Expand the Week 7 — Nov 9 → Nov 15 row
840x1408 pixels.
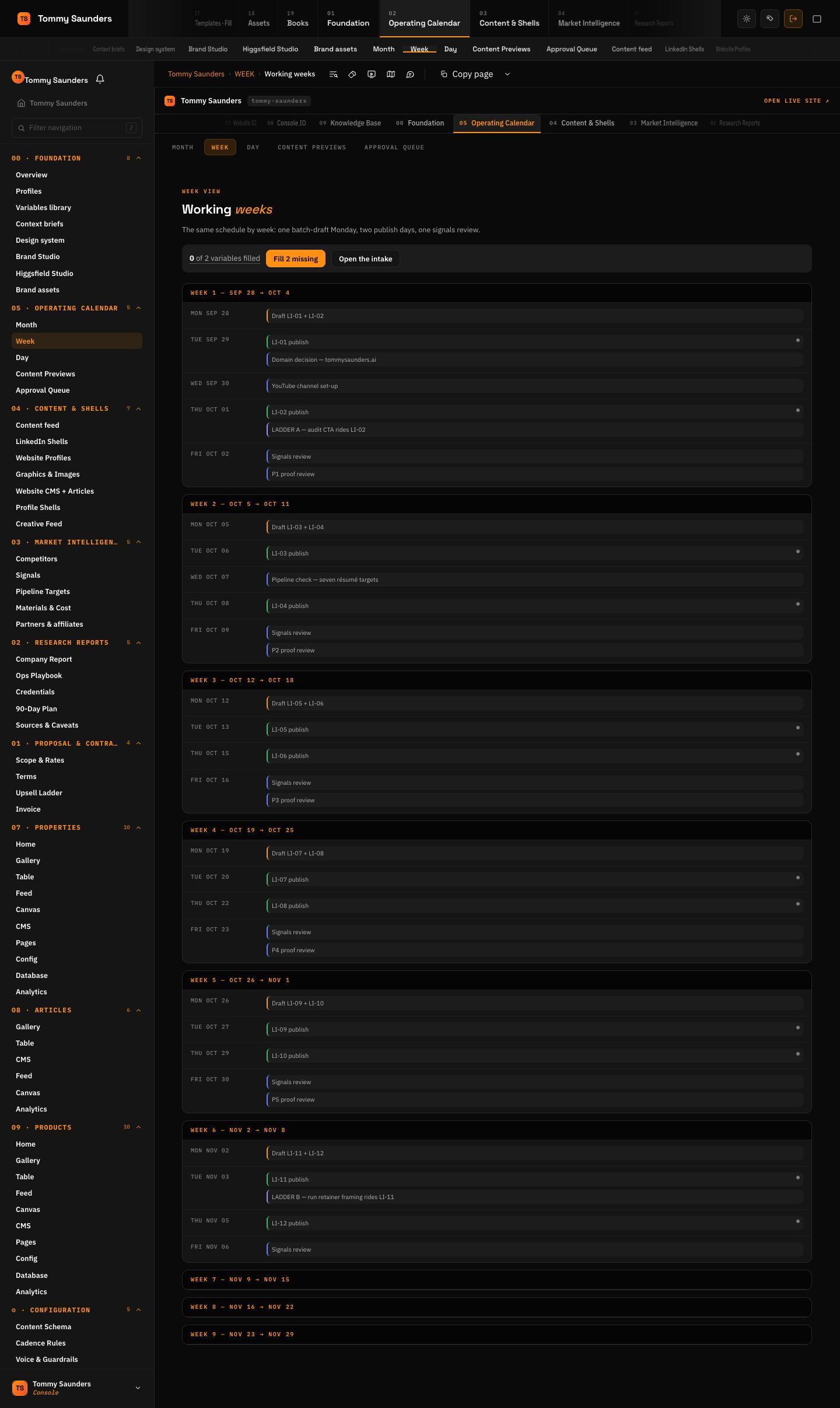(497, 1280)
